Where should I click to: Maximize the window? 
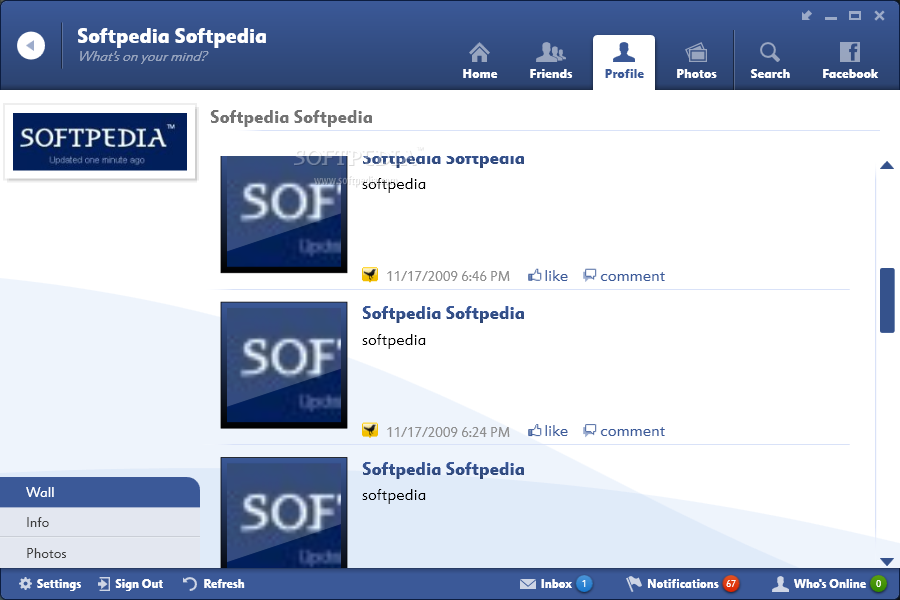pos(855,16)
